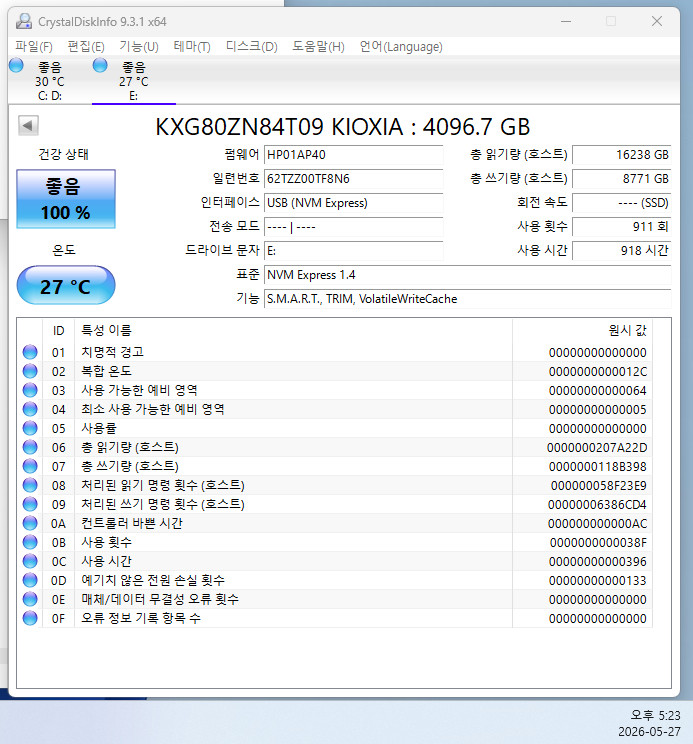
Task: Click the CrystalDiskInfo app icon in title bar
Action: point(24,21)
